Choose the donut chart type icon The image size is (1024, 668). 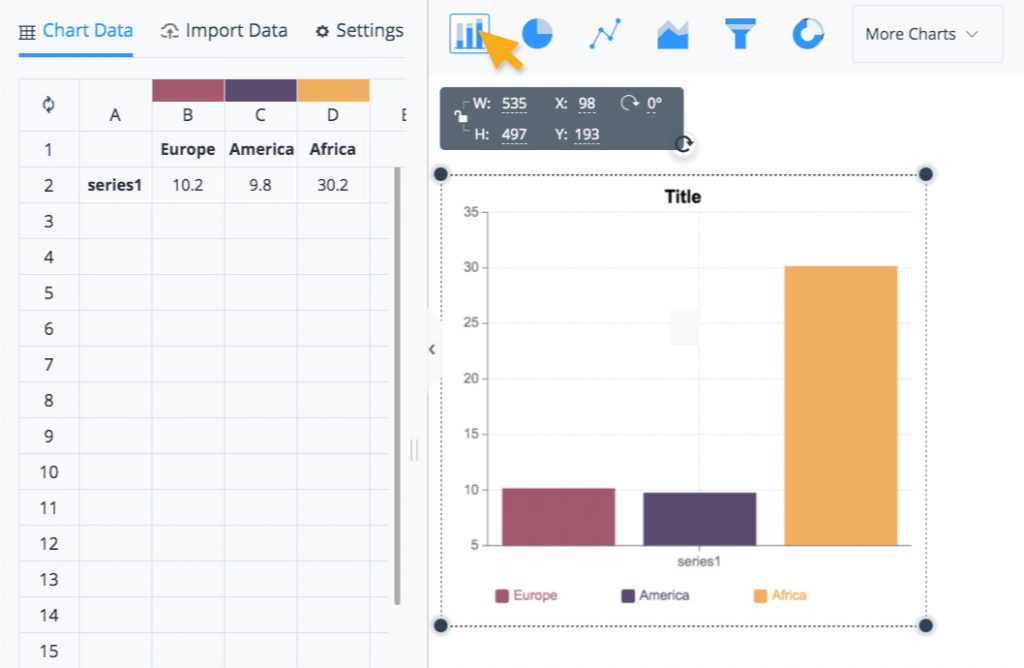pos(806,33)
